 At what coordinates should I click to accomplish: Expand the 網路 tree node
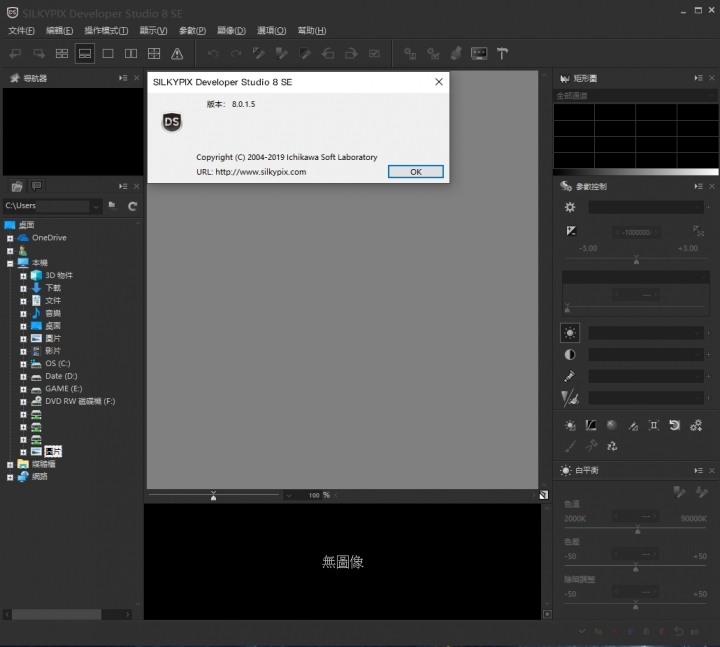pyautogui.click(x=10, y=478)
